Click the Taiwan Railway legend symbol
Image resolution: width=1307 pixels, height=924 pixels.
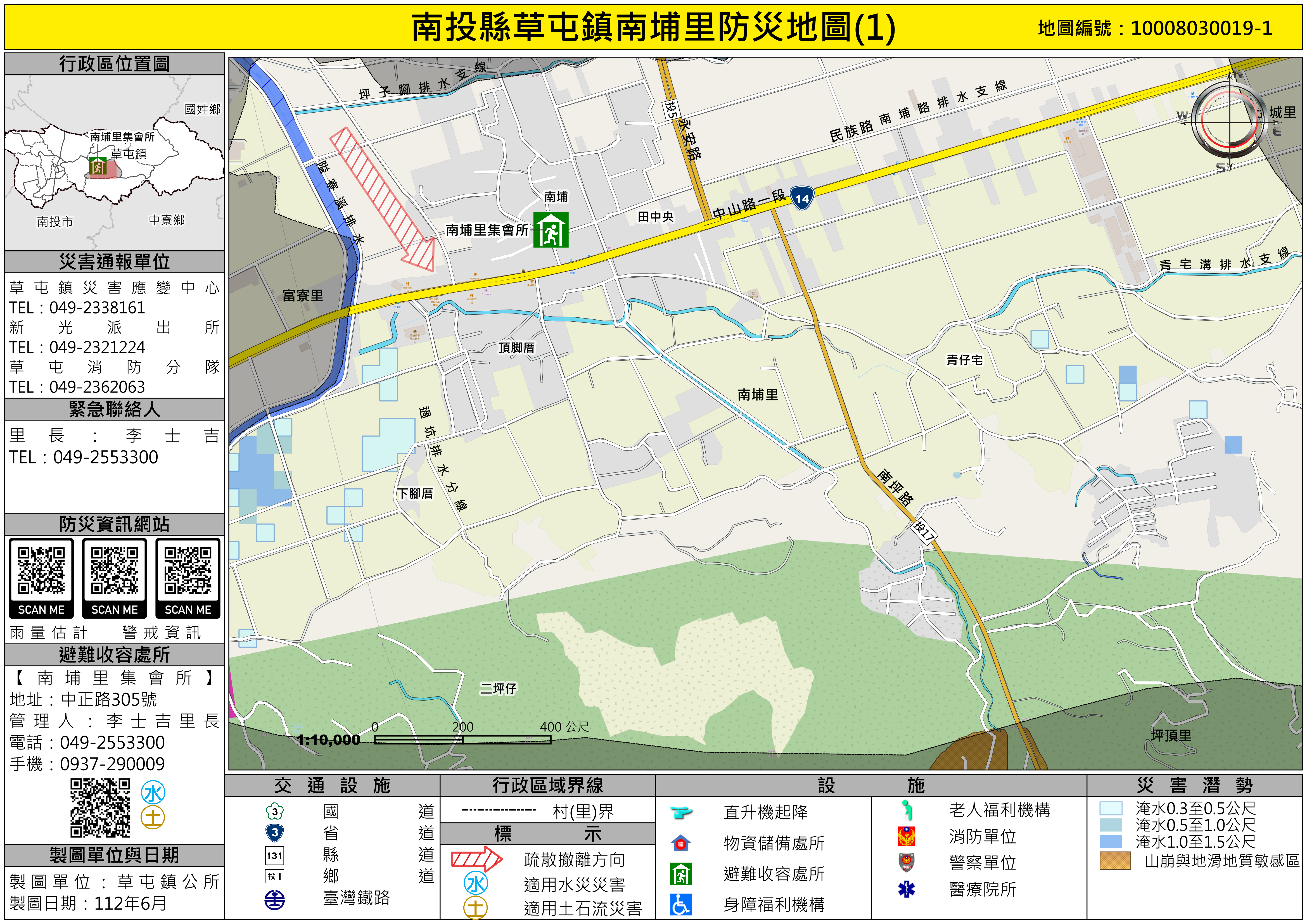(275, 900)
